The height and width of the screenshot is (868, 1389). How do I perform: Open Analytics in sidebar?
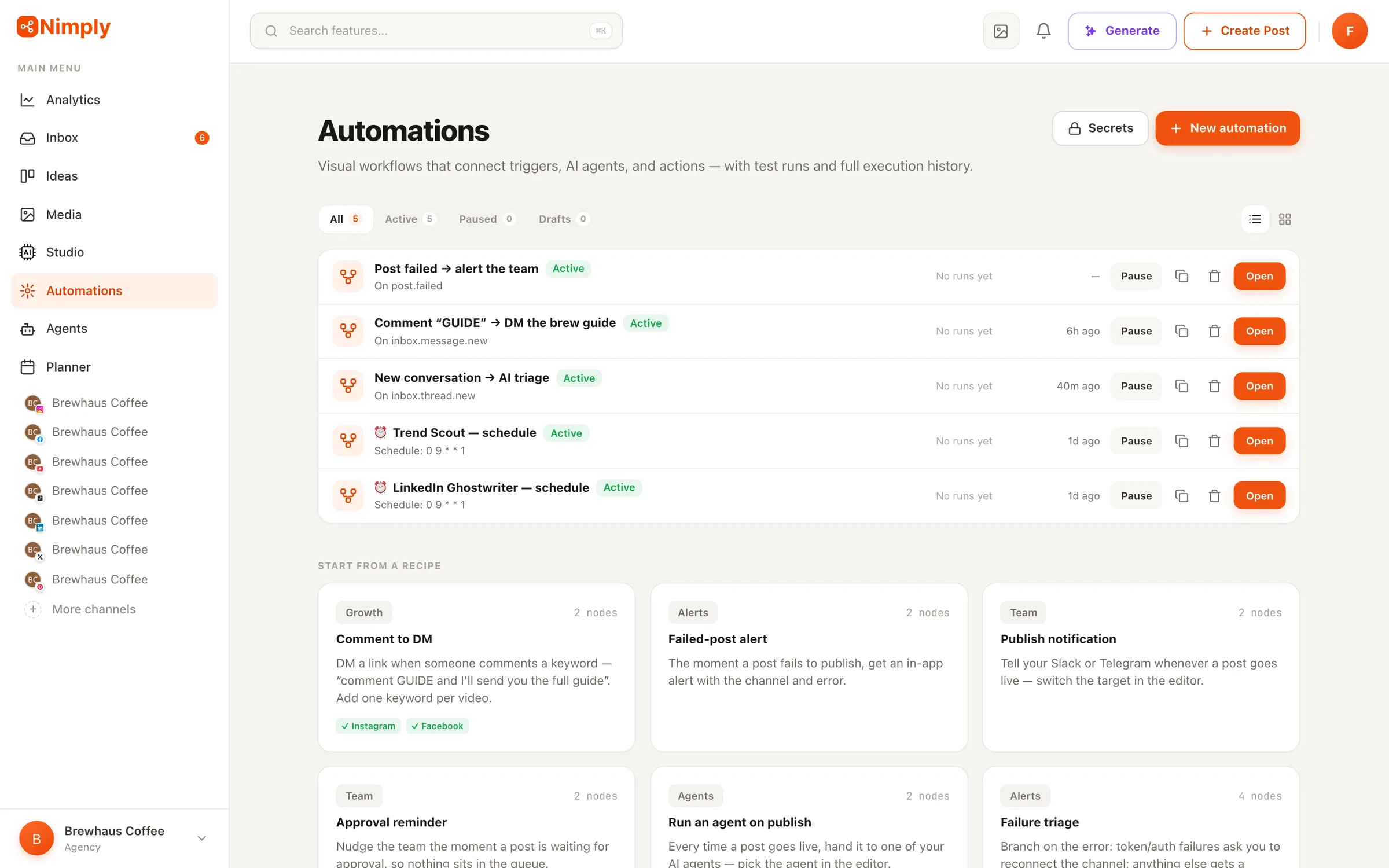114,100
